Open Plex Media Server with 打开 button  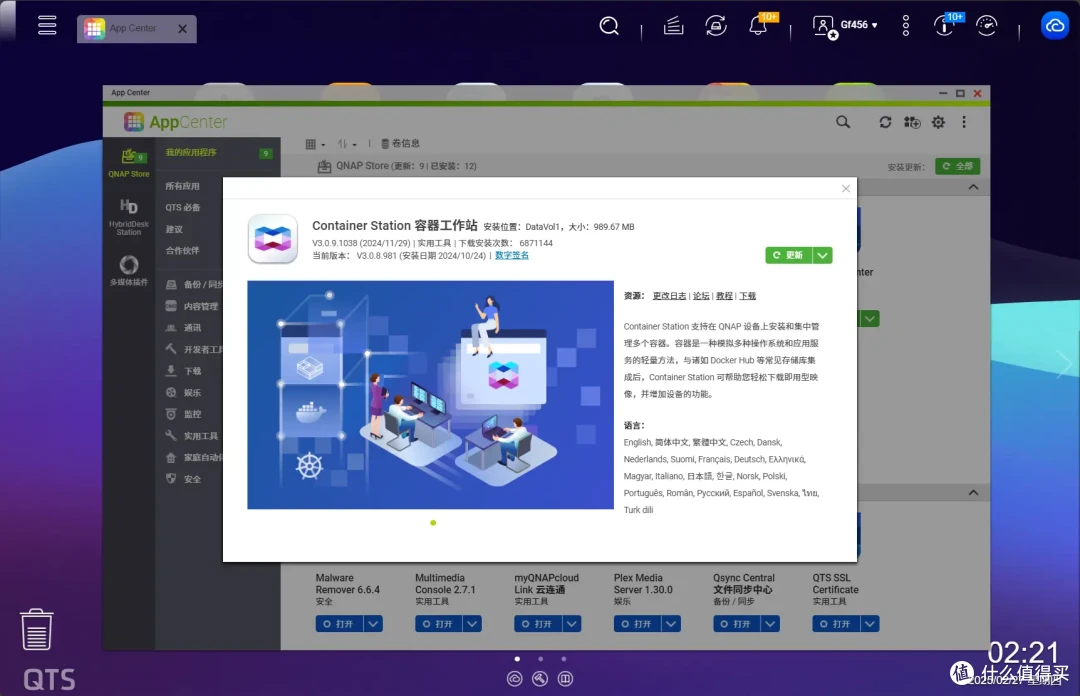point(638,624)
